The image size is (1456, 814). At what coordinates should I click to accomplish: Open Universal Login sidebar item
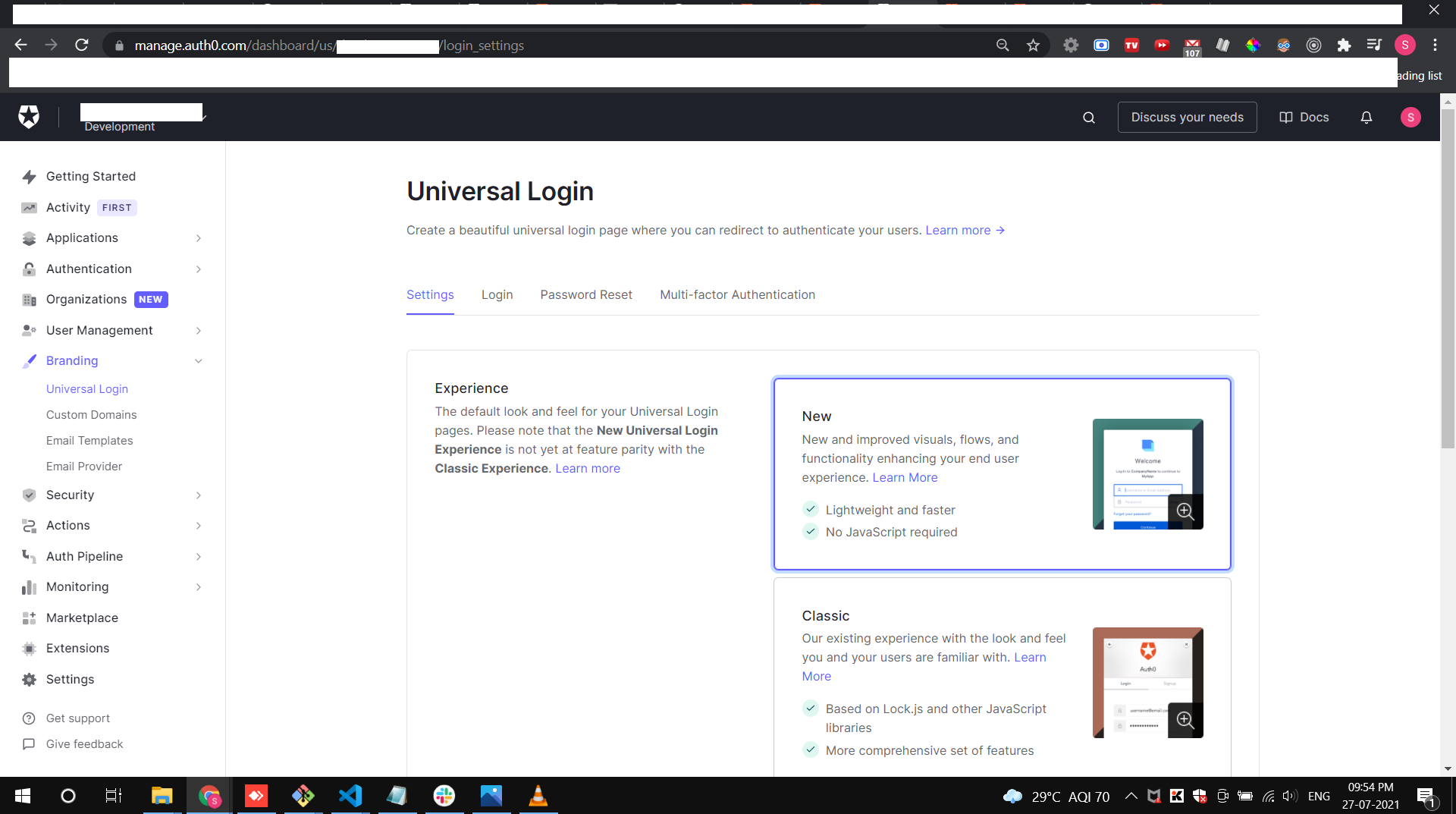87,389
